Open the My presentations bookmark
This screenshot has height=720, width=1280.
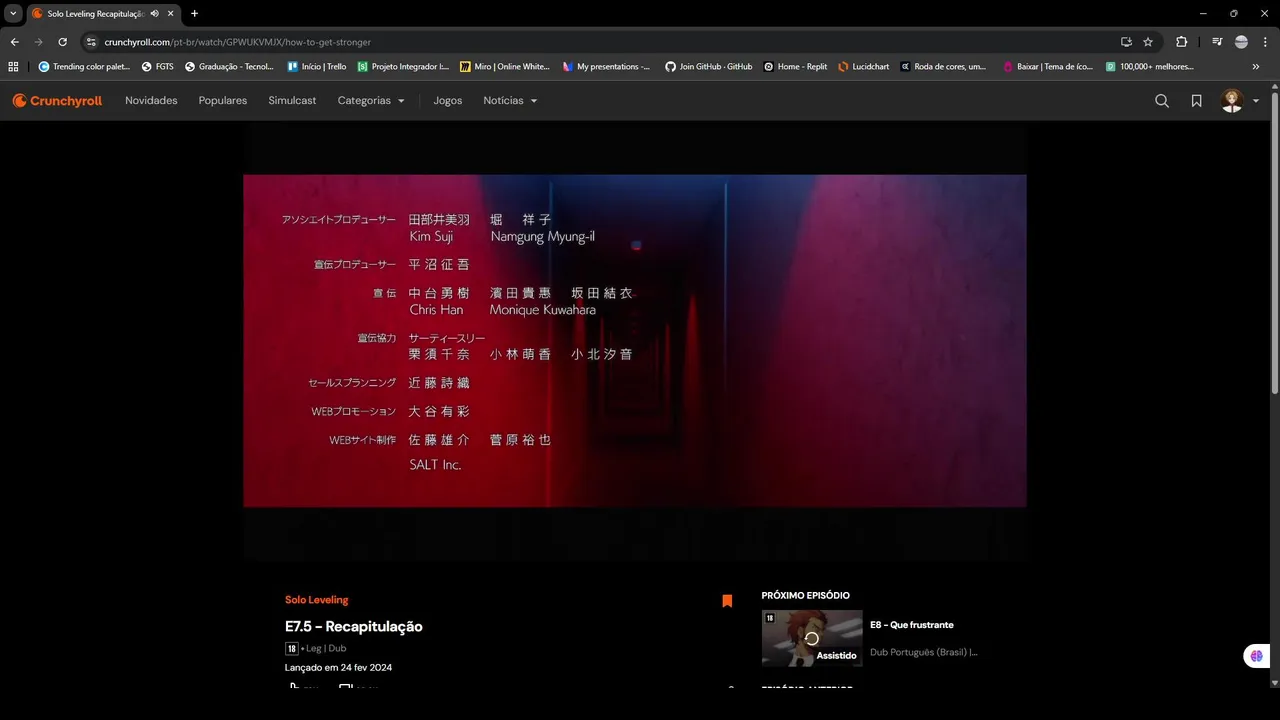point(606,67)
